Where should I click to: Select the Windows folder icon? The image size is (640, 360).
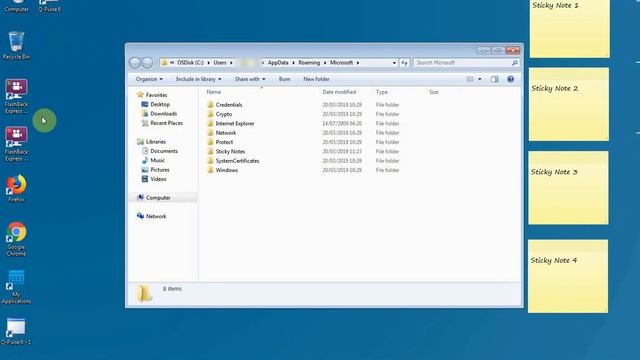[x=210, y=170]
